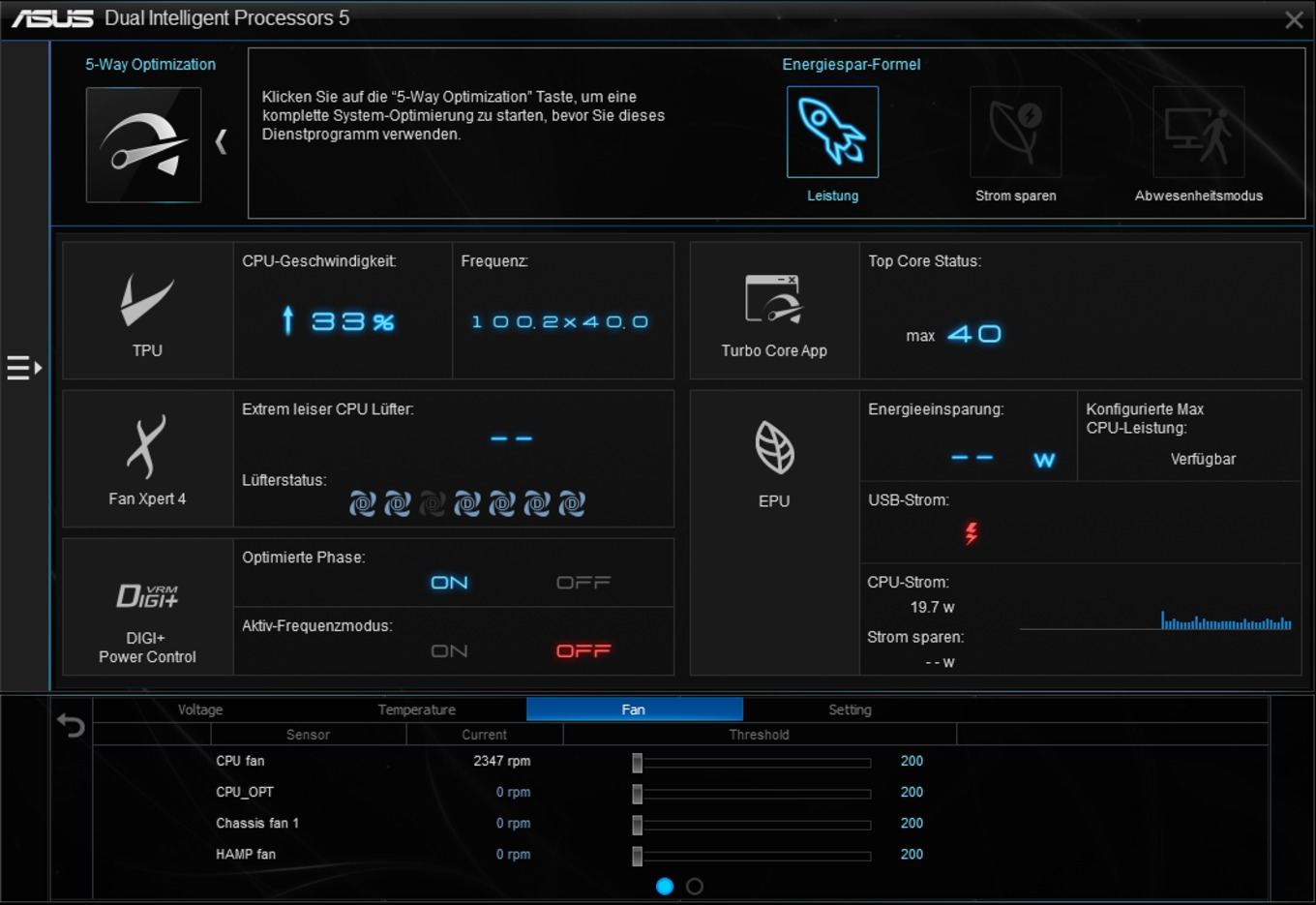Click the CPU fan threshold value 200
This screenshot has width=1316, height=905.
(912, 761)
